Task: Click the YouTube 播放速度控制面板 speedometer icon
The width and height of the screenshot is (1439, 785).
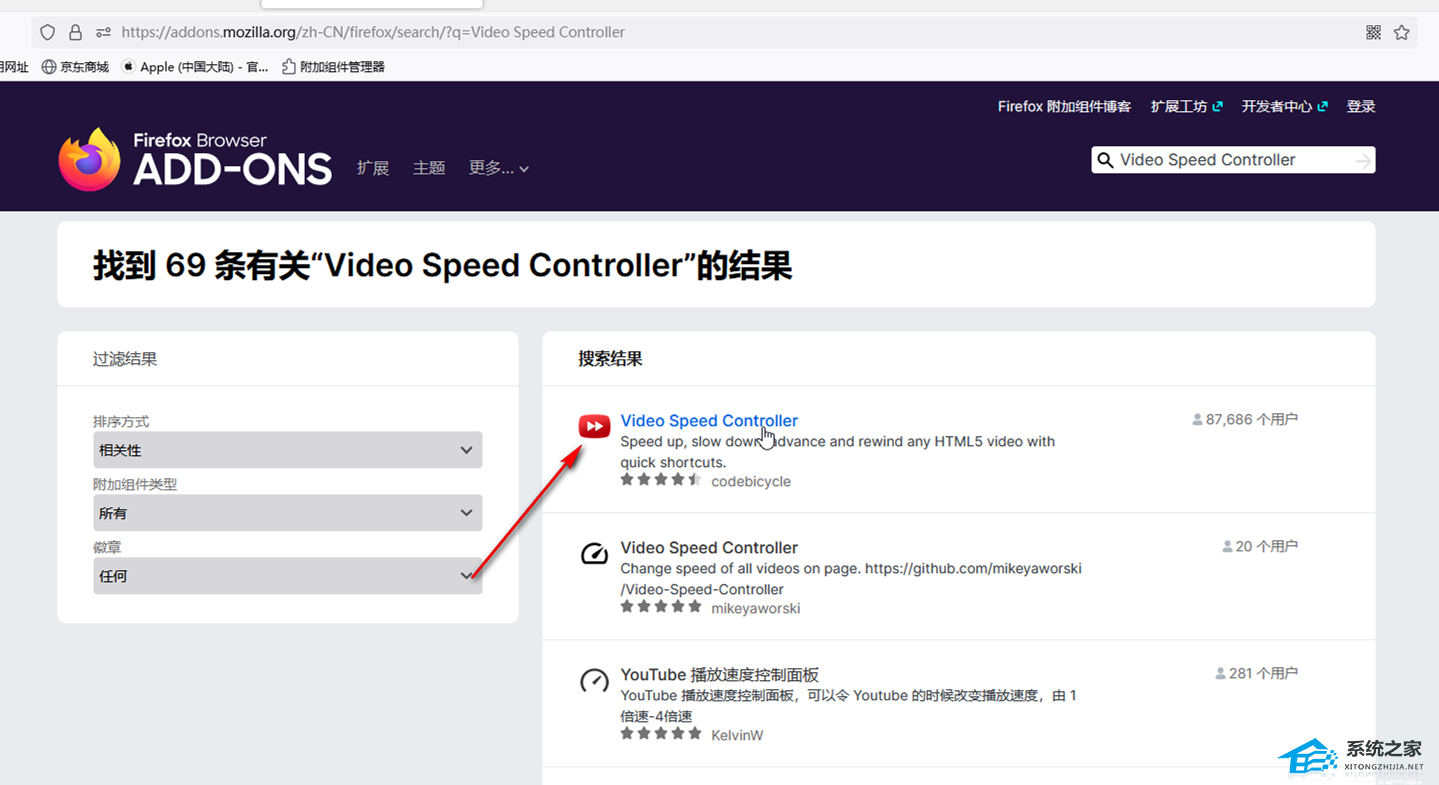Action: point(594,681)
